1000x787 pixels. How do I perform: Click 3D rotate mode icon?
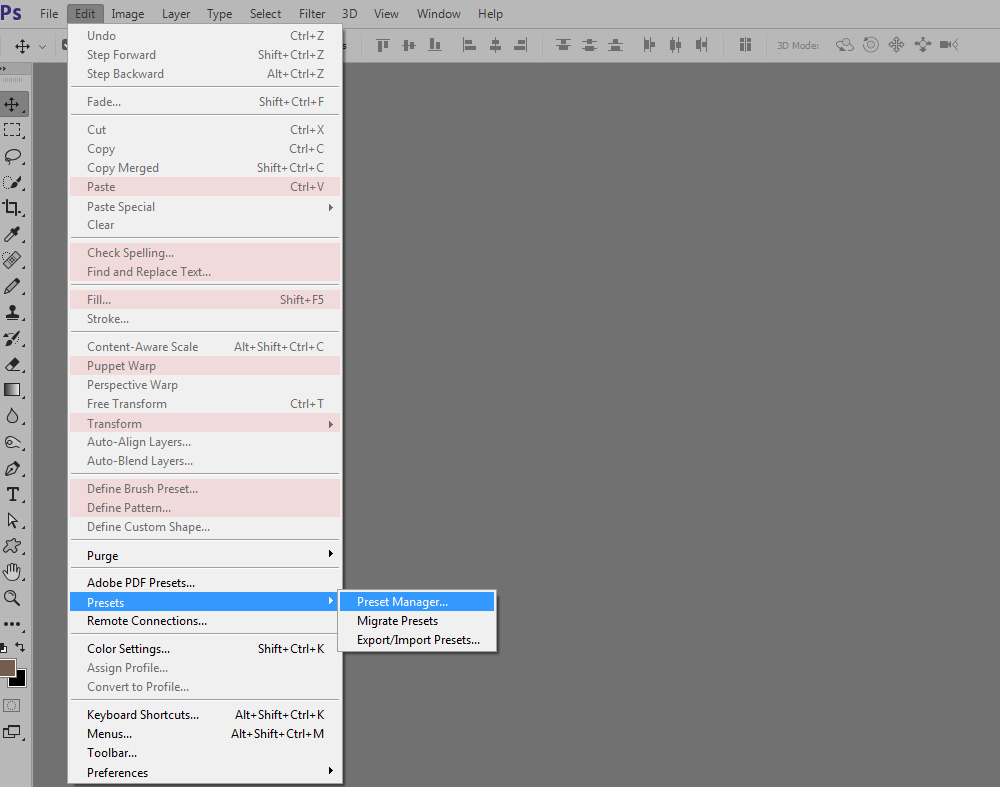pos(845,45)
